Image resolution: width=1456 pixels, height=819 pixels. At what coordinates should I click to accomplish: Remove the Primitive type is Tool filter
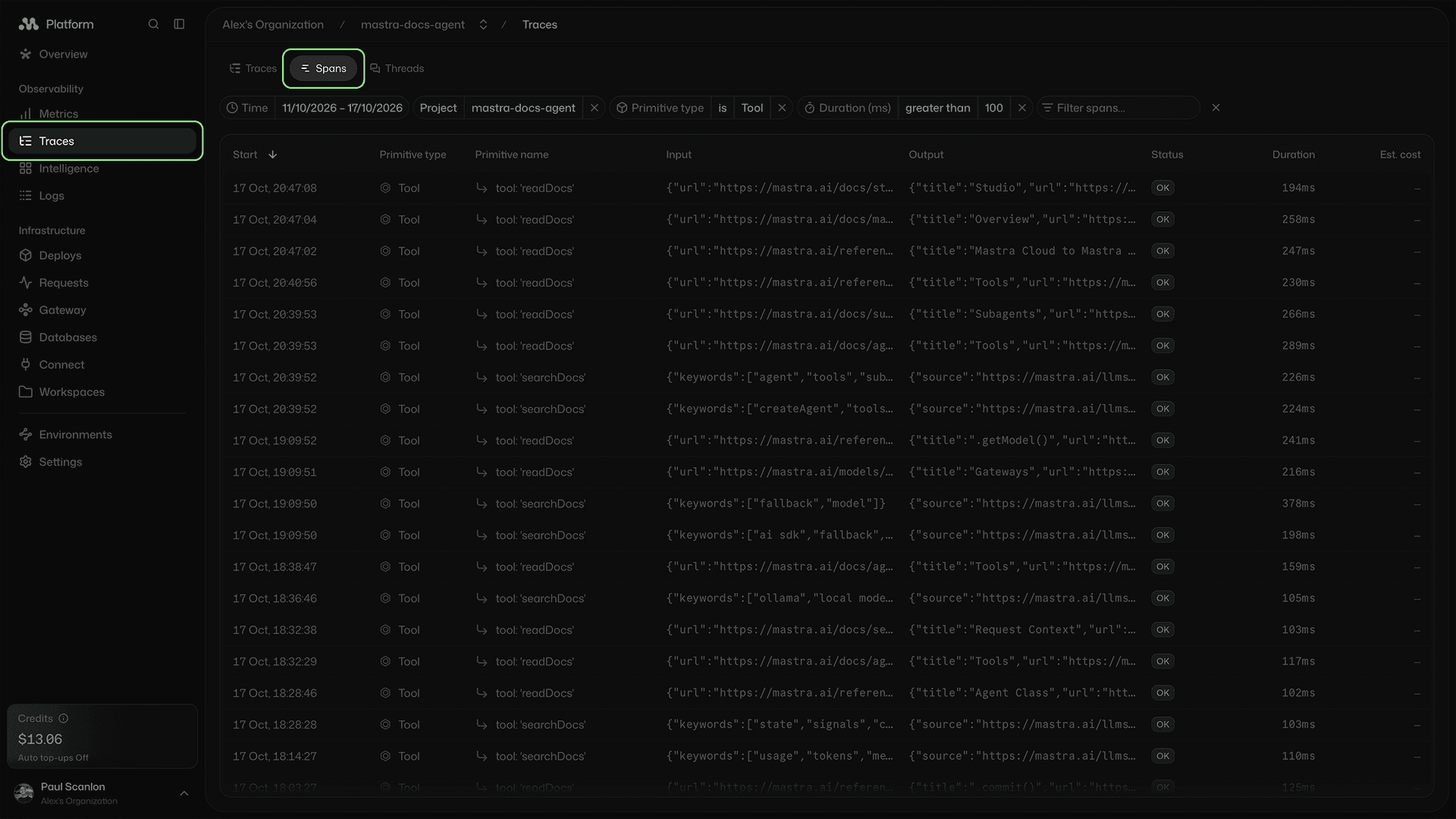pyautogui.click(x=782, y=108)
